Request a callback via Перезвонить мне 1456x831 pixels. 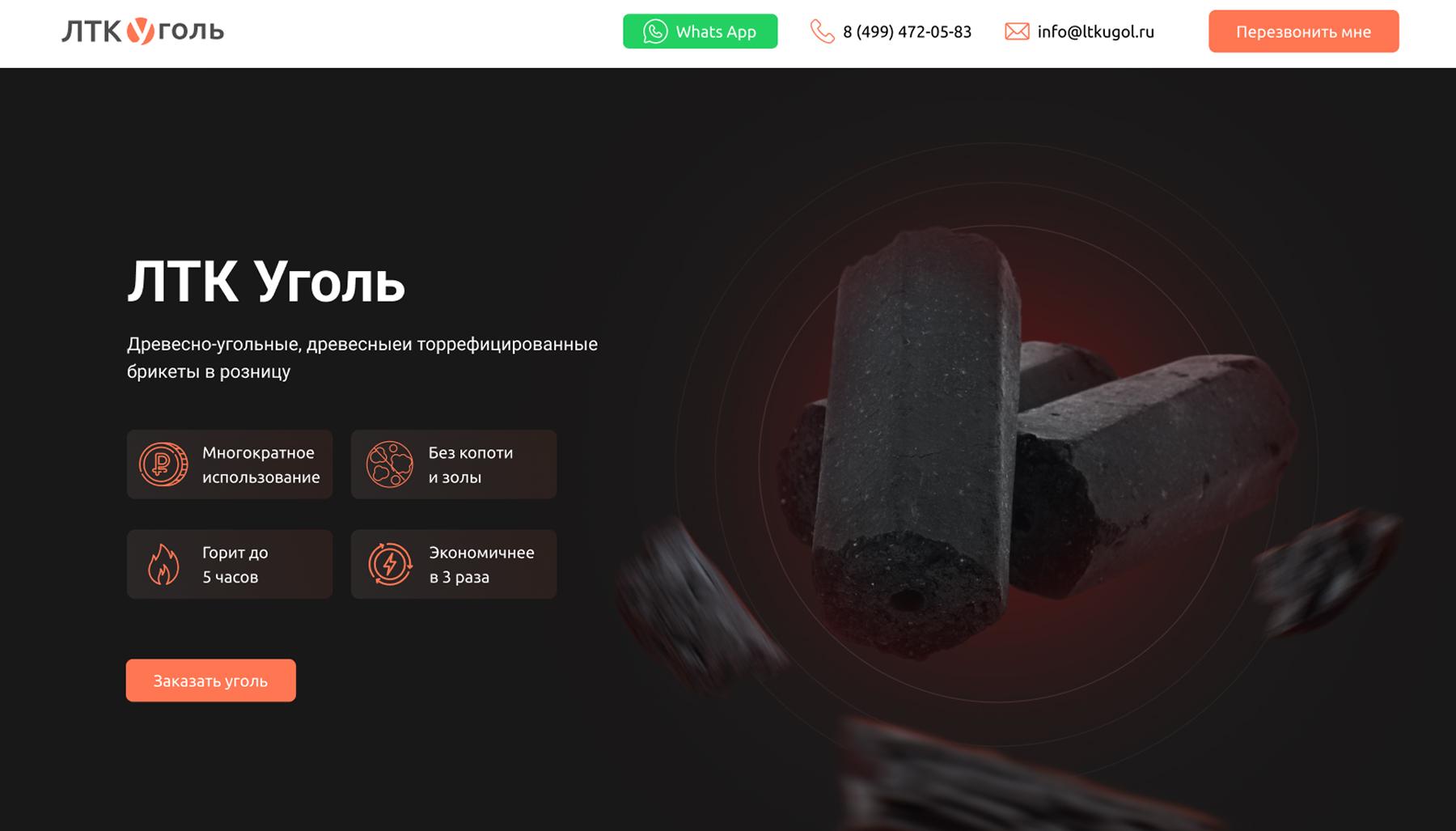click(1304, 32)
